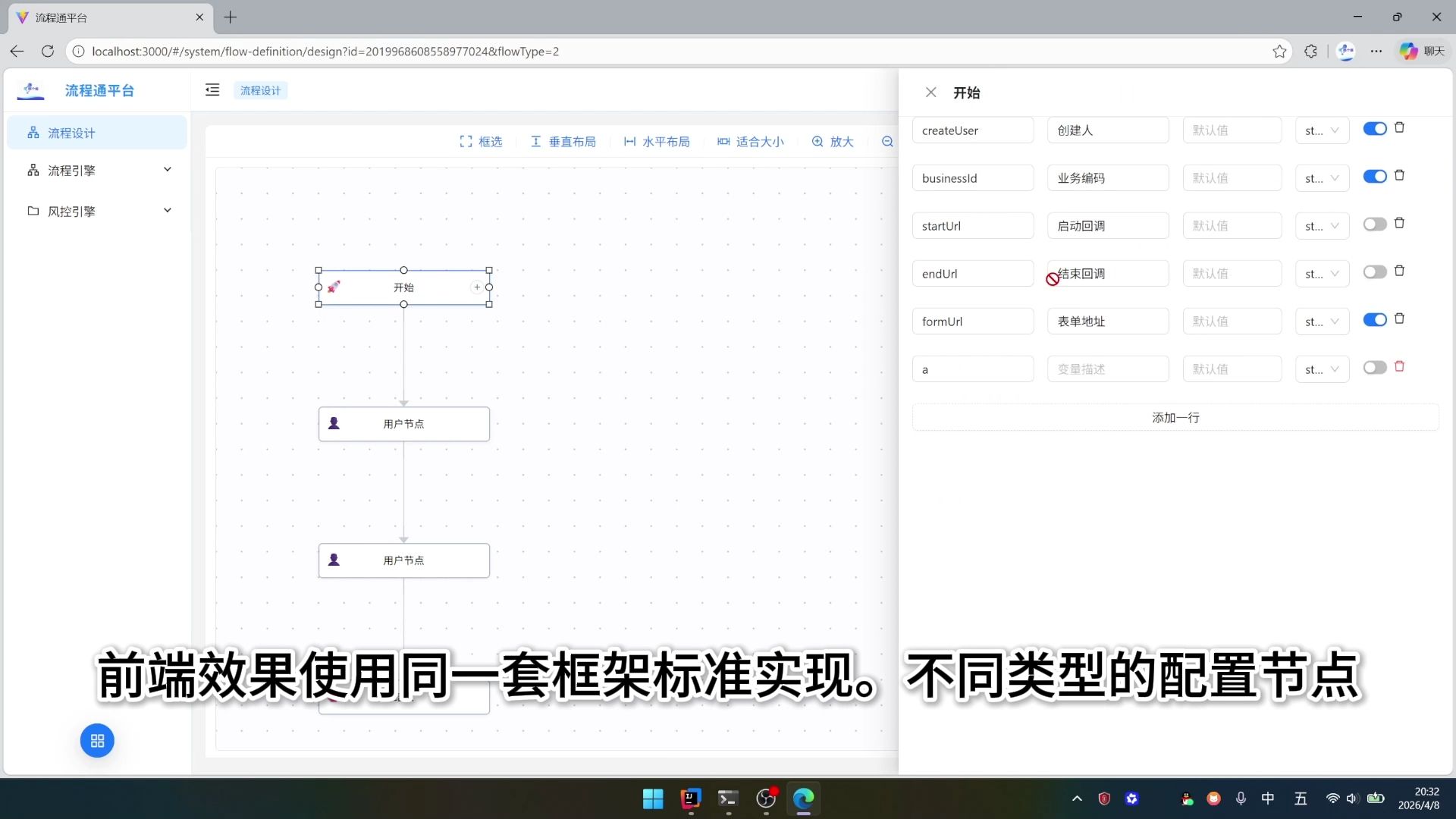Screen dimensions: 1456x819
Task: Open 流程设计 in the sidebar
Action: pyautogui.click(x=97, y=133)
